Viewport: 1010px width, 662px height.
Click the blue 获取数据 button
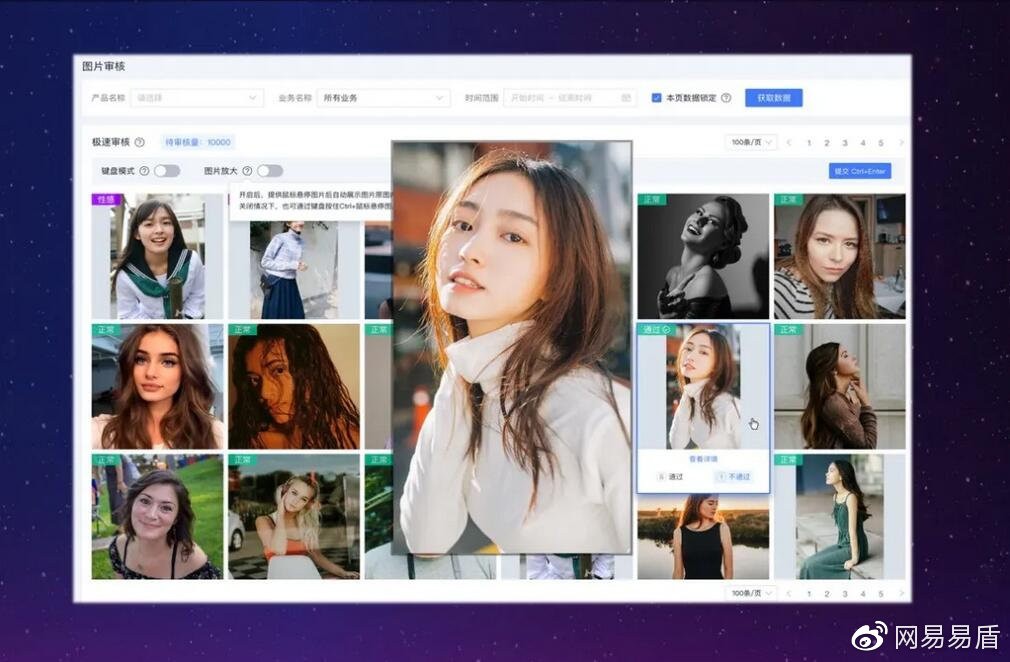(x=773, y=98)
